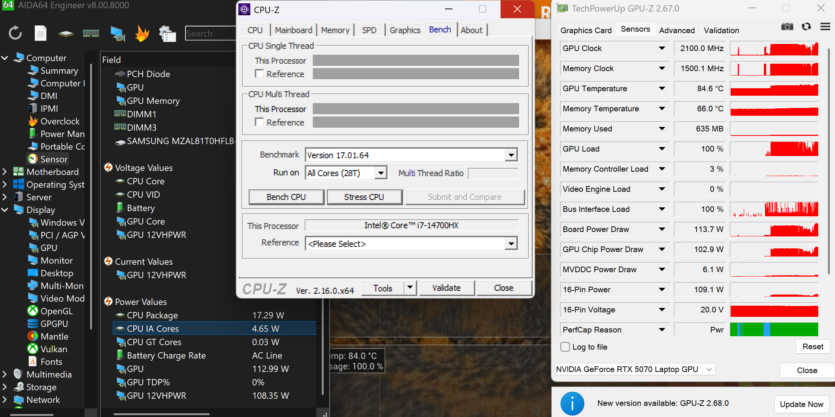Switch to the Memory tab in CPU-Z

(335, 30)
